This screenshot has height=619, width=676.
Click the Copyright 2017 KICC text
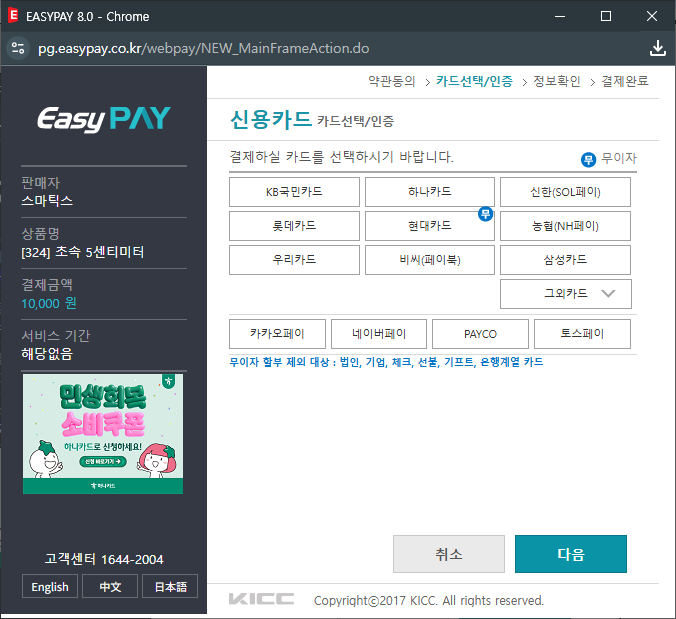coord(429,600)
